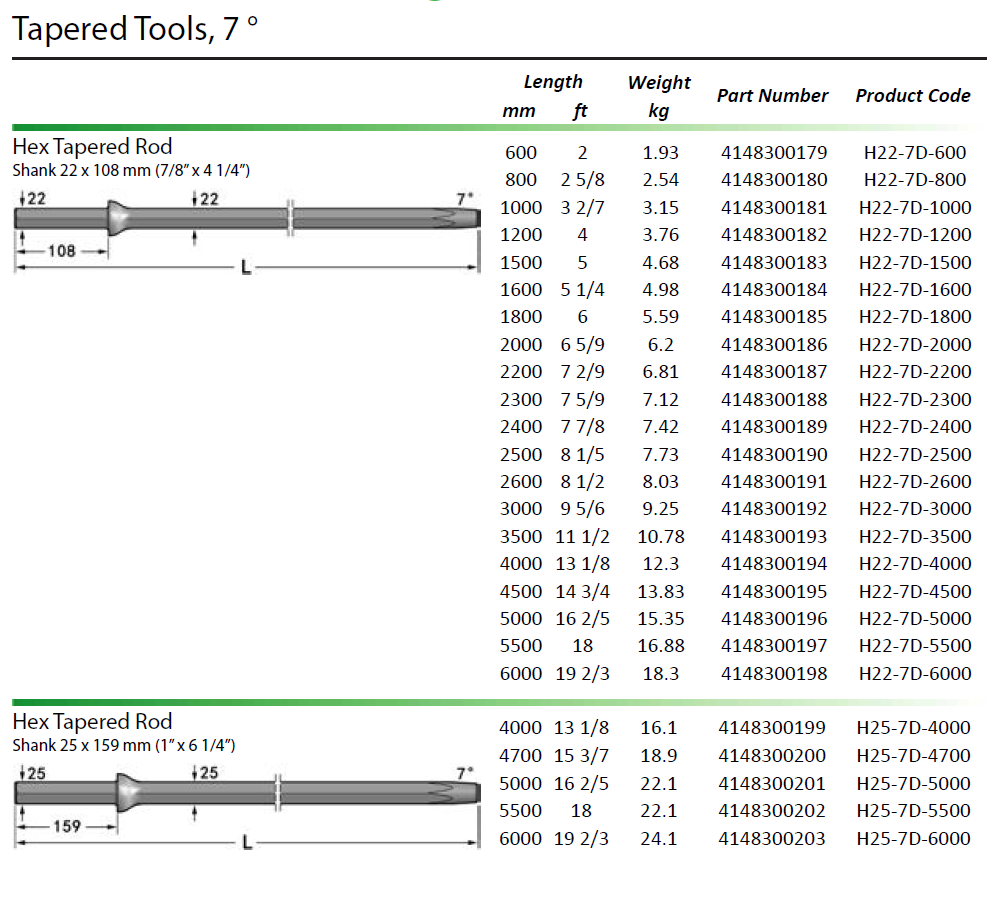The height and width of the screenshot is (898, 994).
Task: Click the Product Code column header
Action: click(x=912, y=96)
